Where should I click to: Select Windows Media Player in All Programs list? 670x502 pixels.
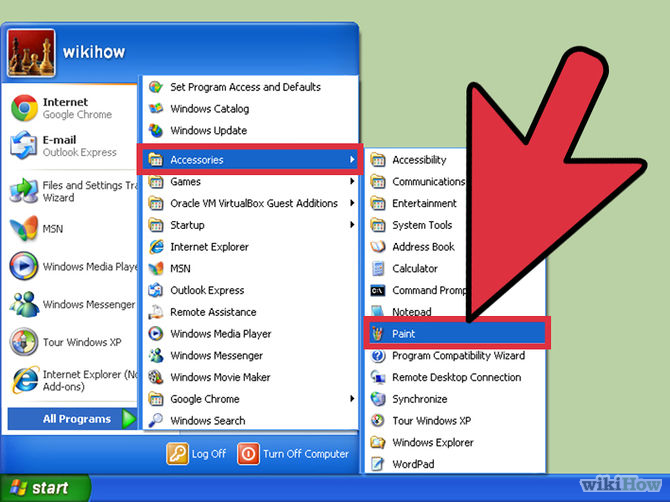(250, 334)
